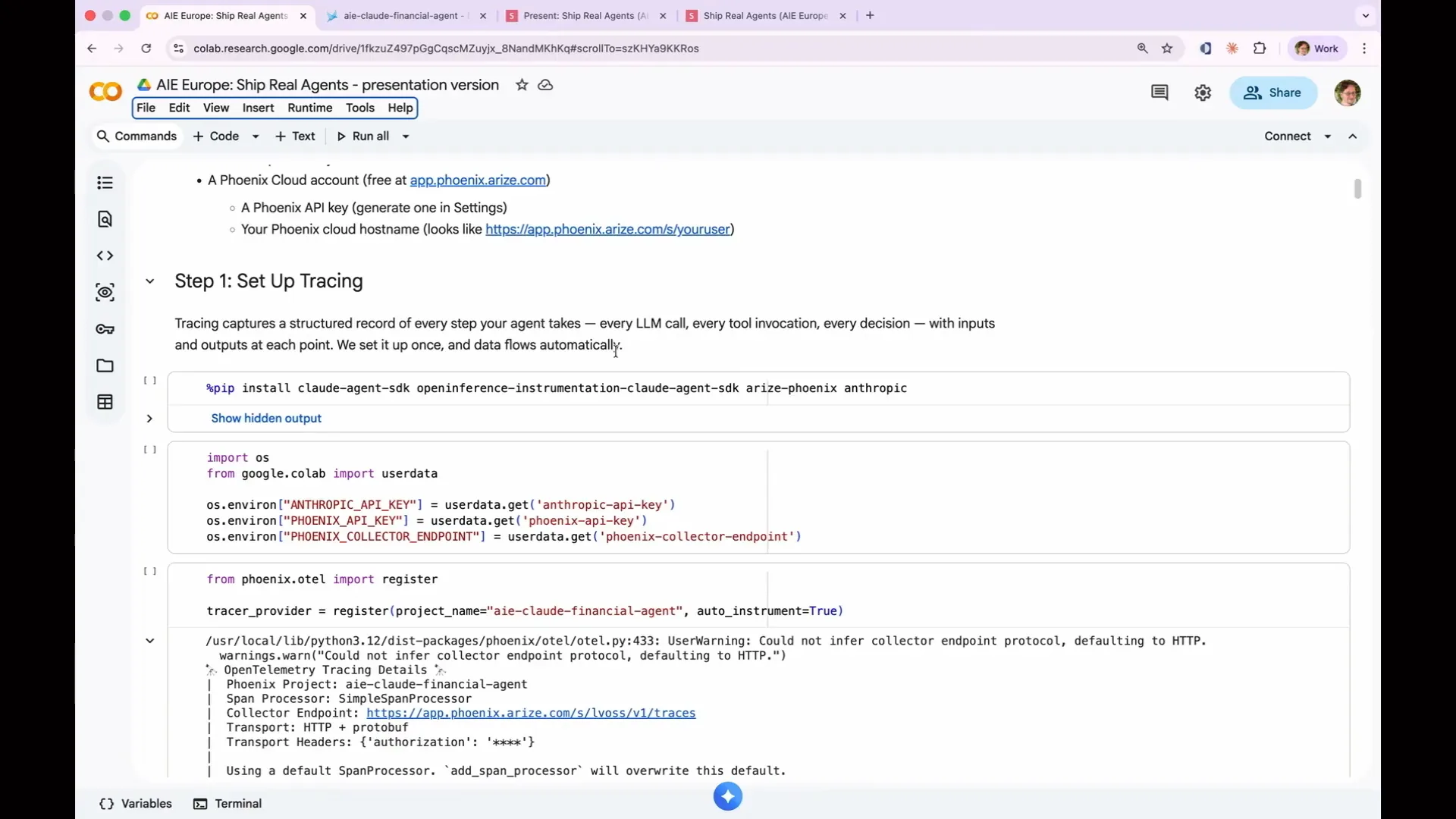
Task: Open the Tools menu
Action: tap(360, 108)
